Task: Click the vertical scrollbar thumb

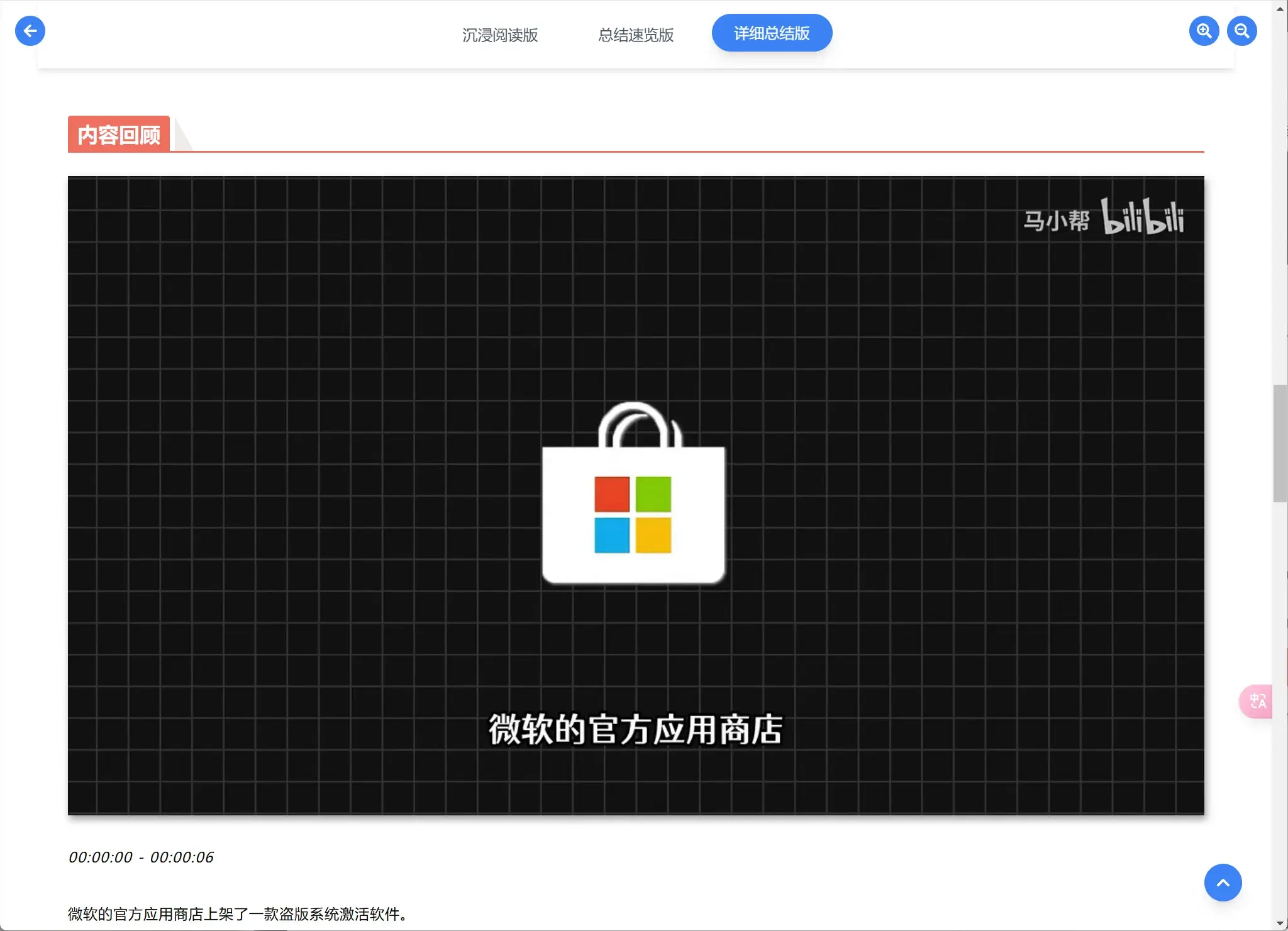Action: pos(1280,443)
